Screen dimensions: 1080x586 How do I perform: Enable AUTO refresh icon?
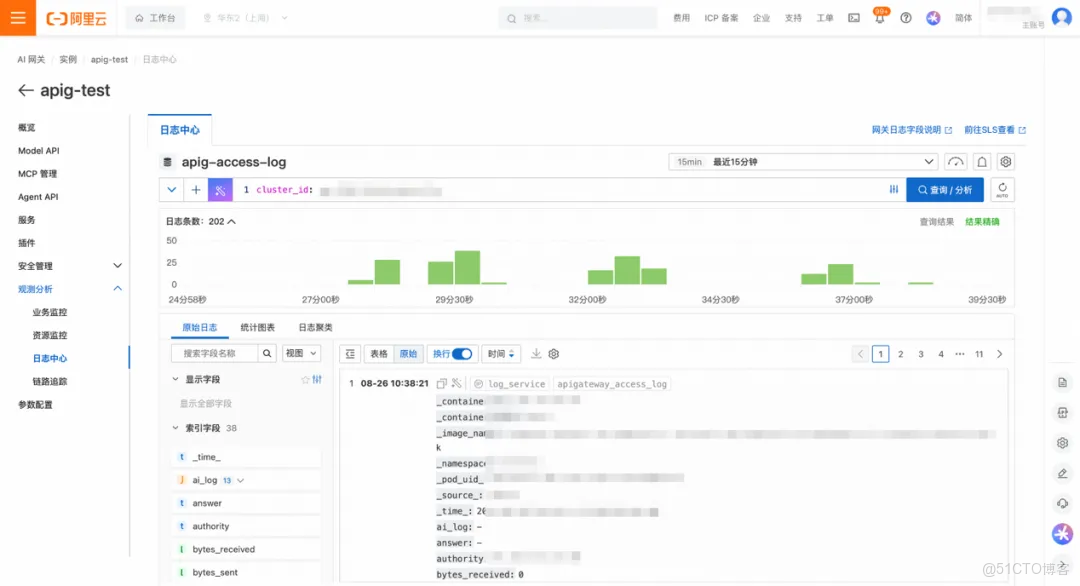[1002, 189]
